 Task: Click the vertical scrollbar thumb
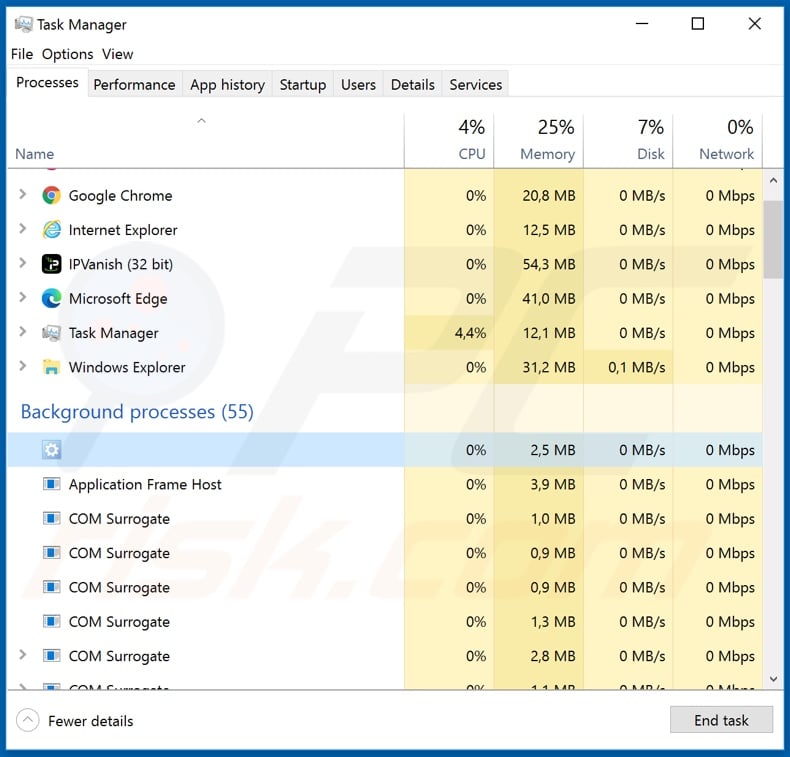[773, 239]
